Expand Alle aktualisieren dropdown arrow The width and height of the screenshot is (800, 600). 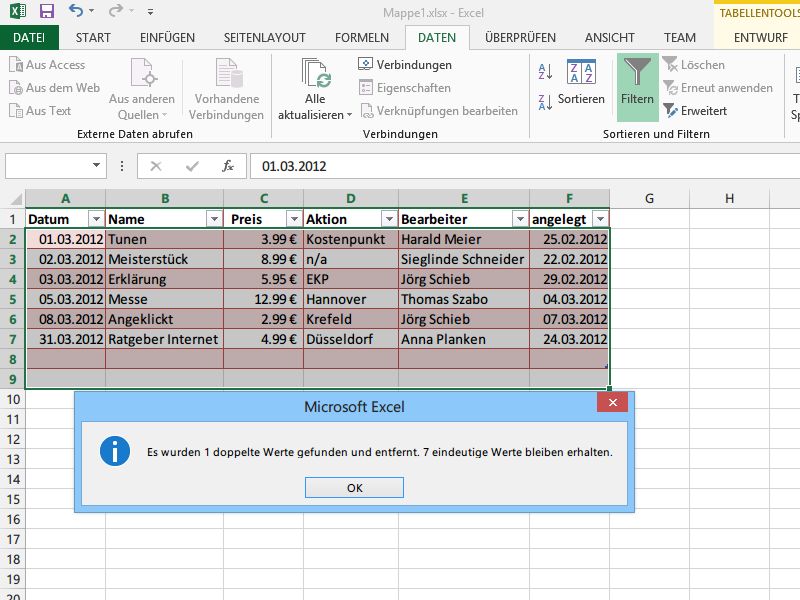349,115
